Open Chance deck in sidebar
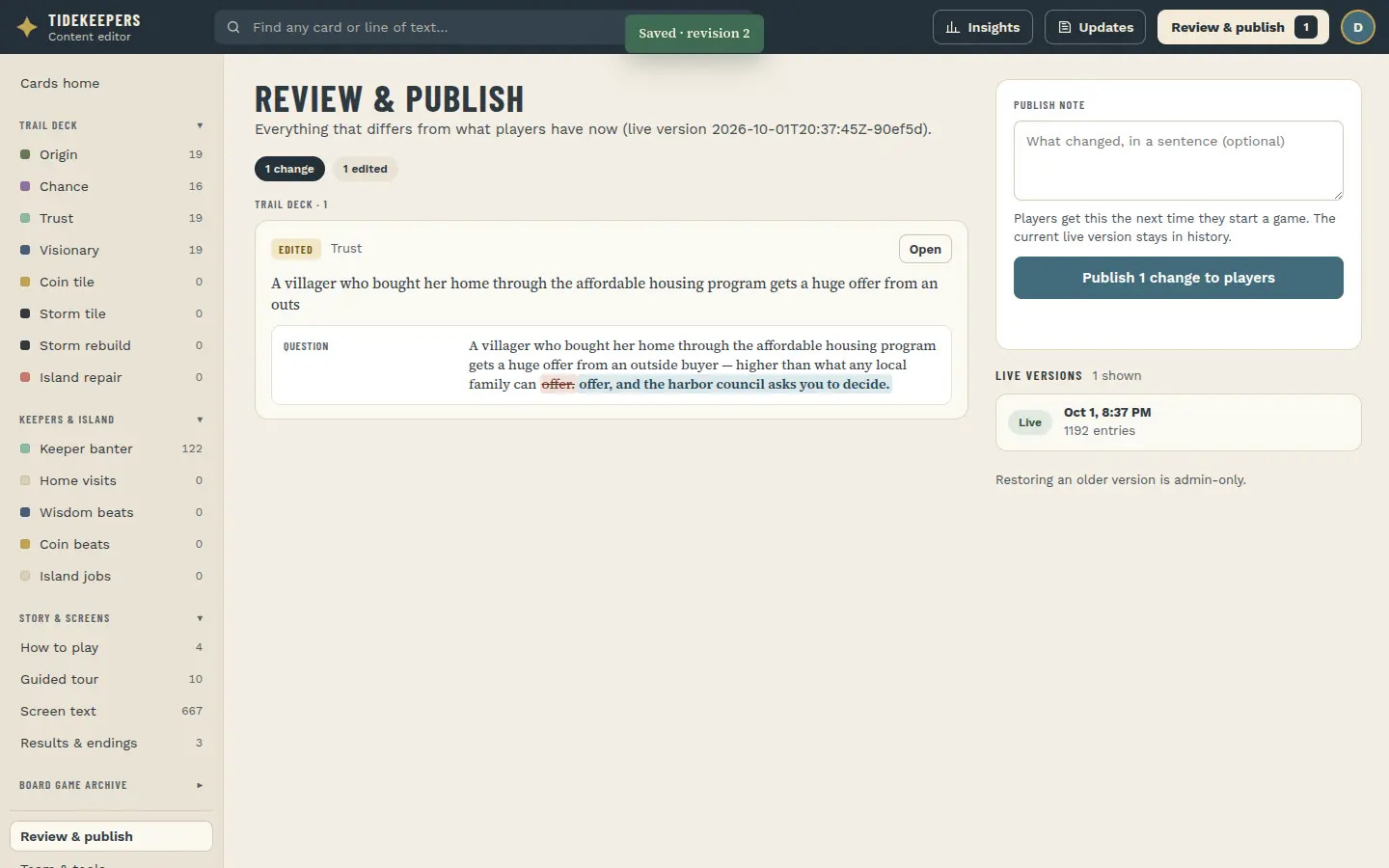Viewport: 1389px width, 868px height. coord(111,186)
